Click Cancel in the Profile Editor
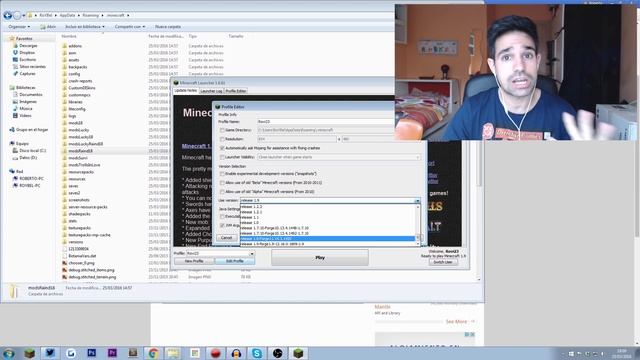The height and width of the screenshot is (360, 640). point(227,238)
